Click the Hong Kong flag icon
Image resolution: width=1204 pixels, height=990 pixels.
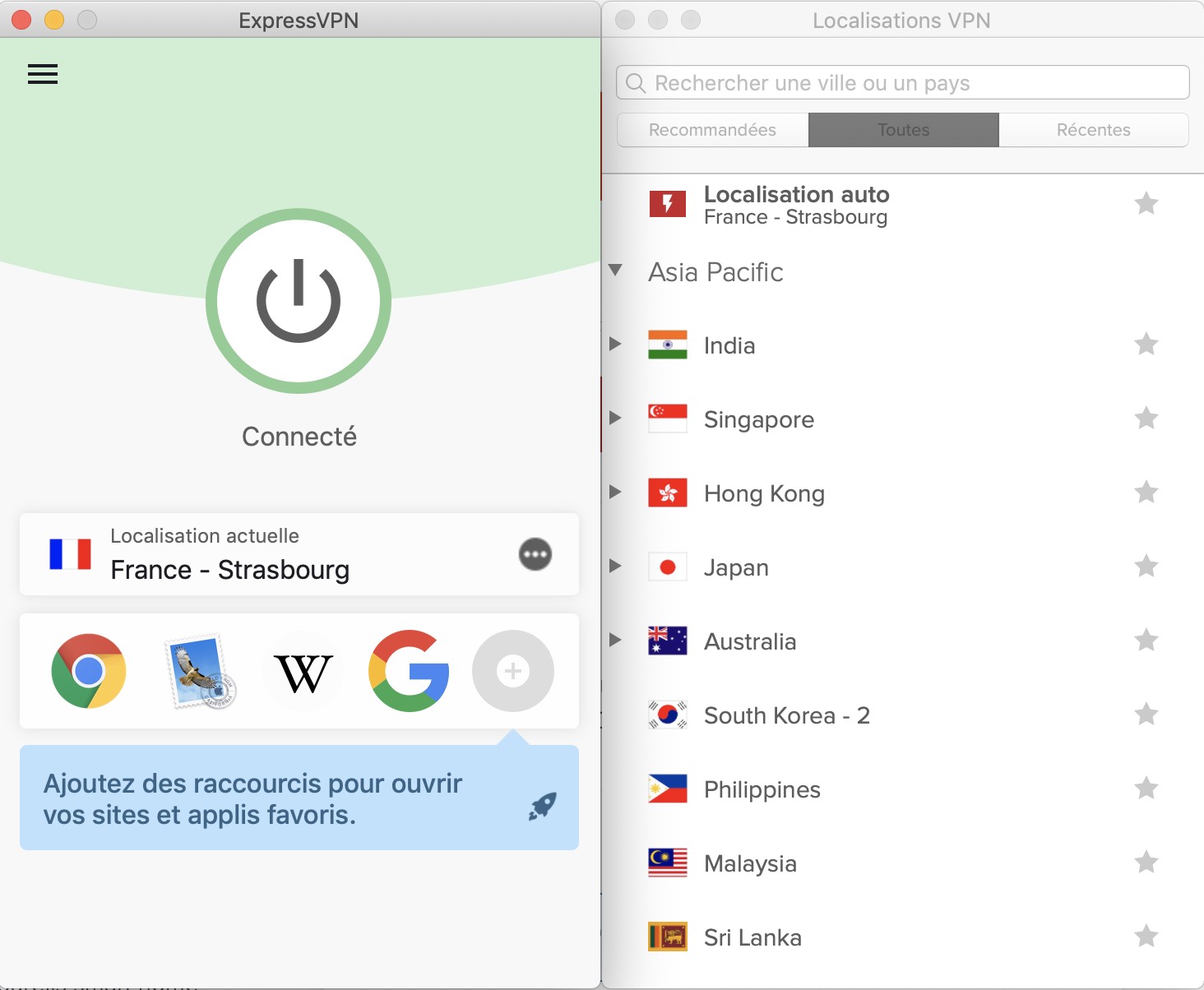[668, 493]
